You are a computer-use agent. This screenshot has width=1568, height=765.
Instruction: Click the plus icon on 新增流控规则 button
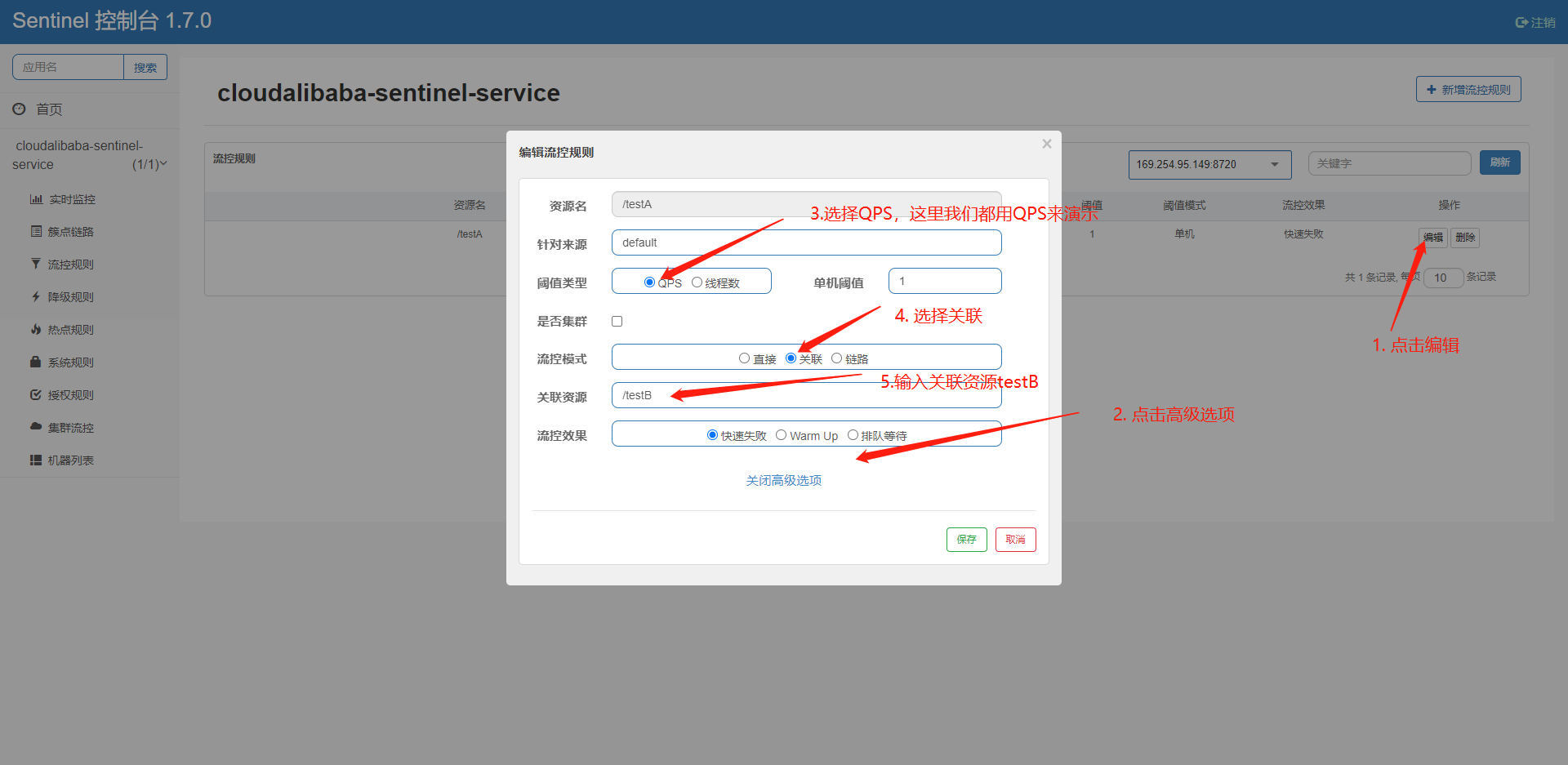[1431, 89]
